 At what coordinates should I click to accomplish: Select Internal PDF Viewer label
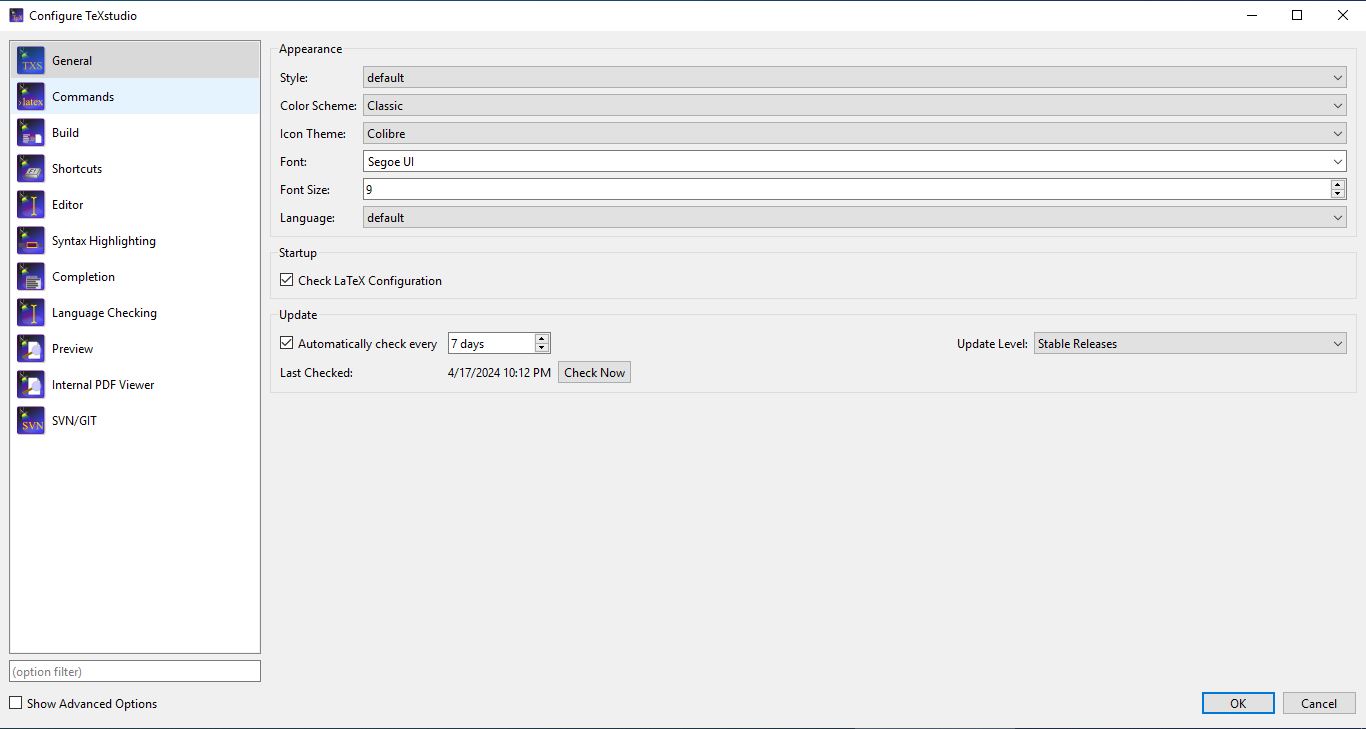[103, 385]
